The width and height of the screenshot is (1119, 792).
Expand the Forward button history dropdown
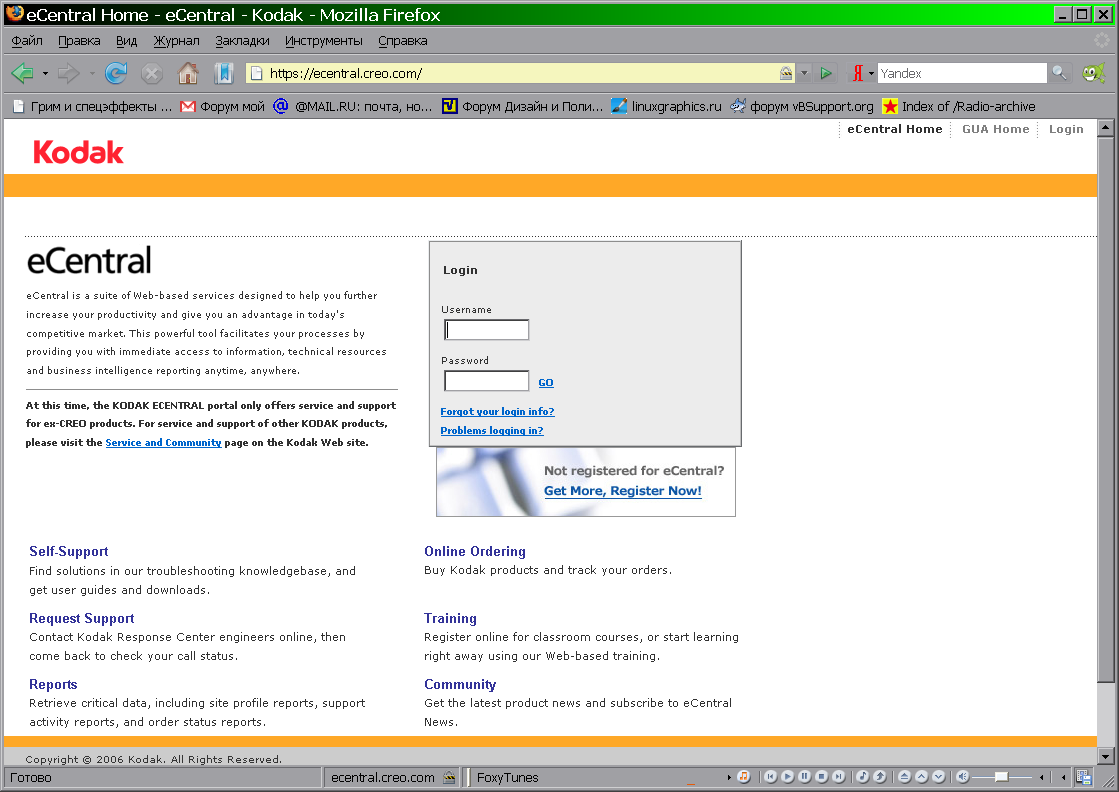91,73
